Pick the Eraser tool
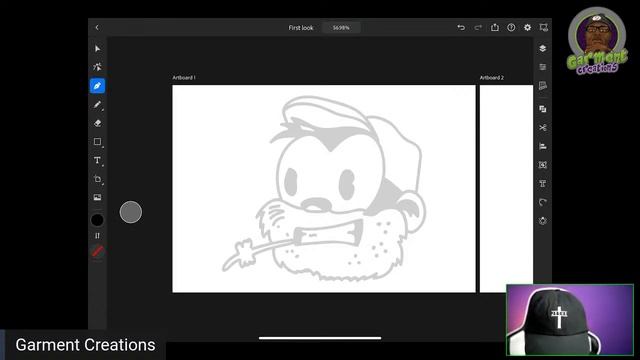Viewport: 640px width, 360px height. 97,123
